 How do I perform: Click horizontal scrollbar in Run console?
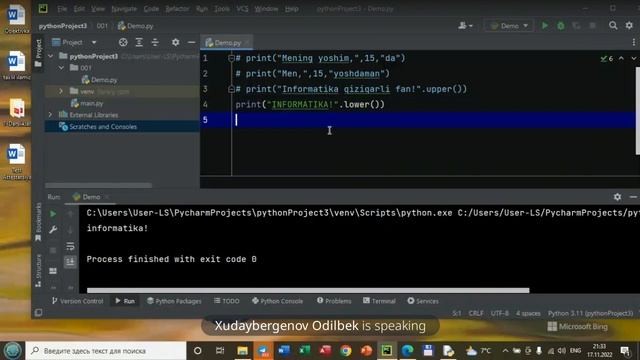point(308,291)
